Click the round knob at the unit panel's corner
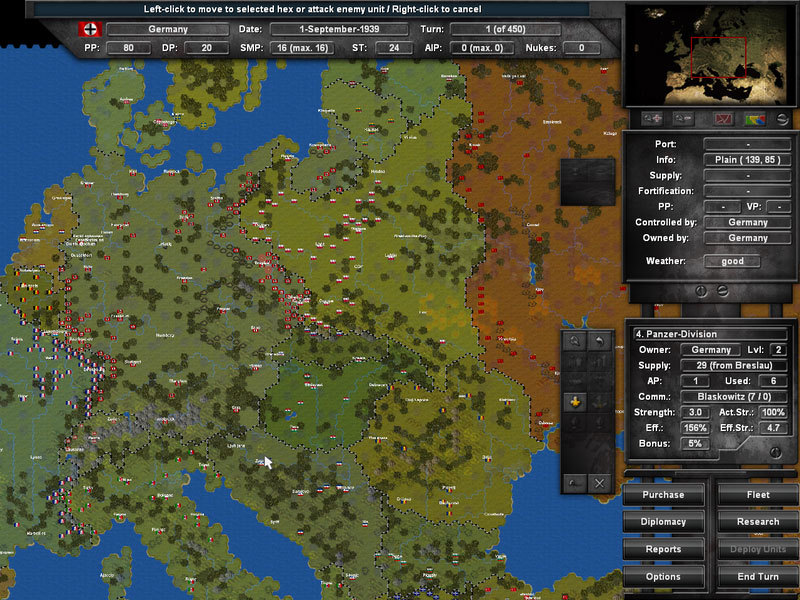Viewport: 800px width, 600px height. pos(776,453)
